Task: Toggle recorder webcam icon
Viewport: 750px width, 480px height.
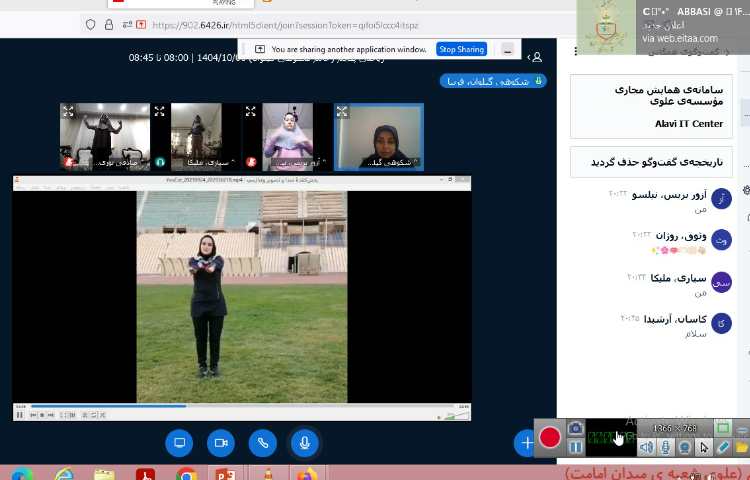Action: 684,447
